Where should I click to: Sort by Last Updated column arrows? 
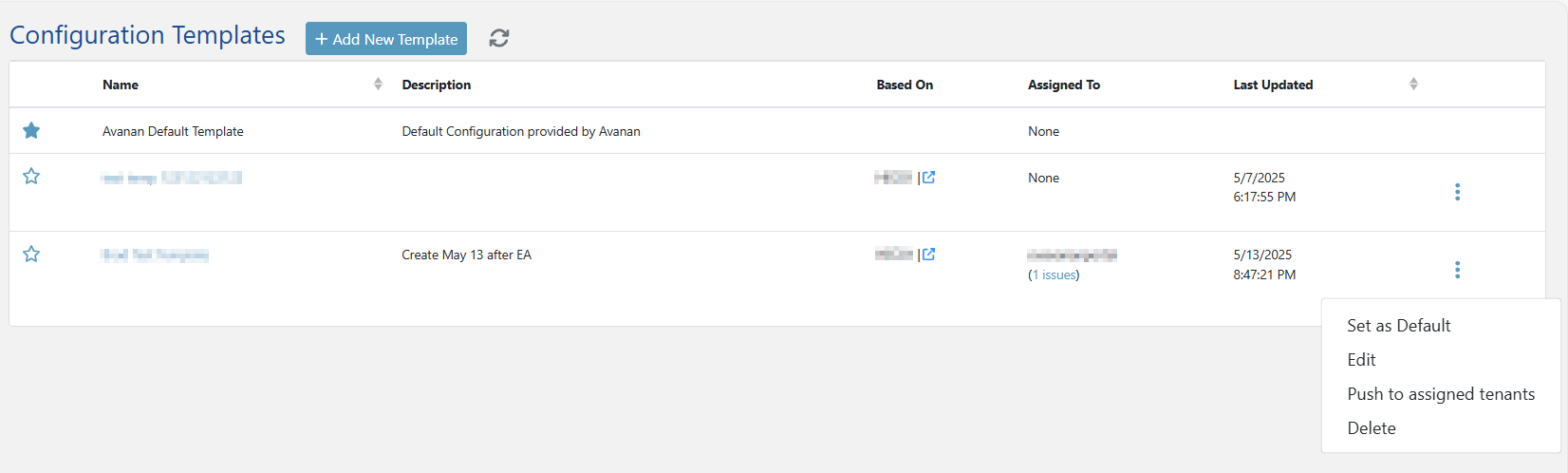point(1413,84)
